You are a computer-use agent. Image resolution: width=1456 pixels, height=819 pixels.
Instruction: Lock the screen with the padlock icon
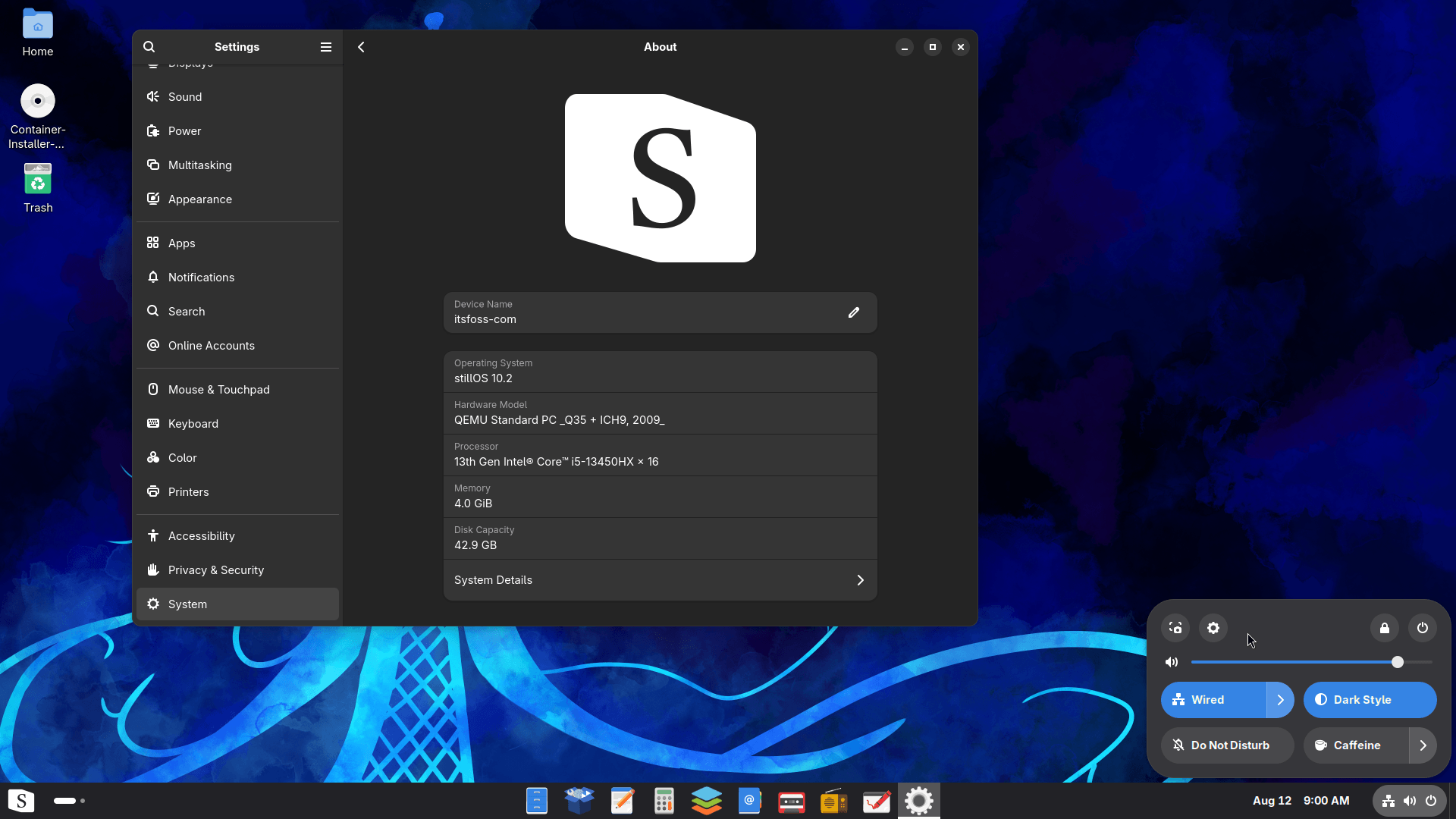1385,628
